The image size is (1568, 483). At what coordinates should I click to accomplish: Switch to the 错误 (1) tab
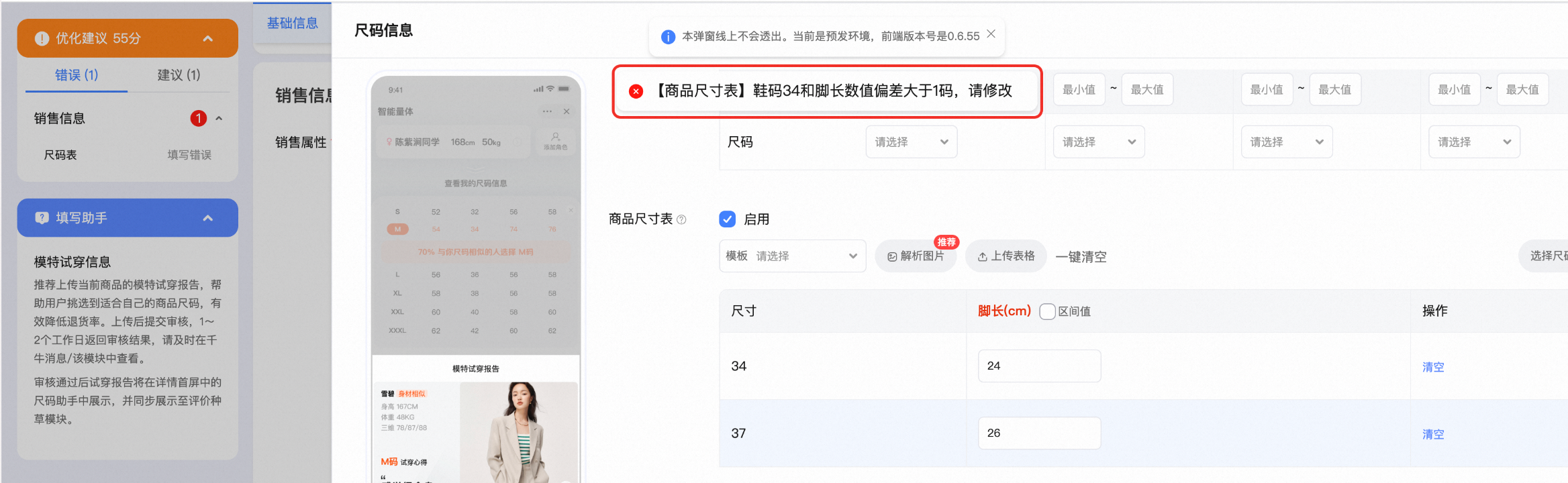pos(77,75)
